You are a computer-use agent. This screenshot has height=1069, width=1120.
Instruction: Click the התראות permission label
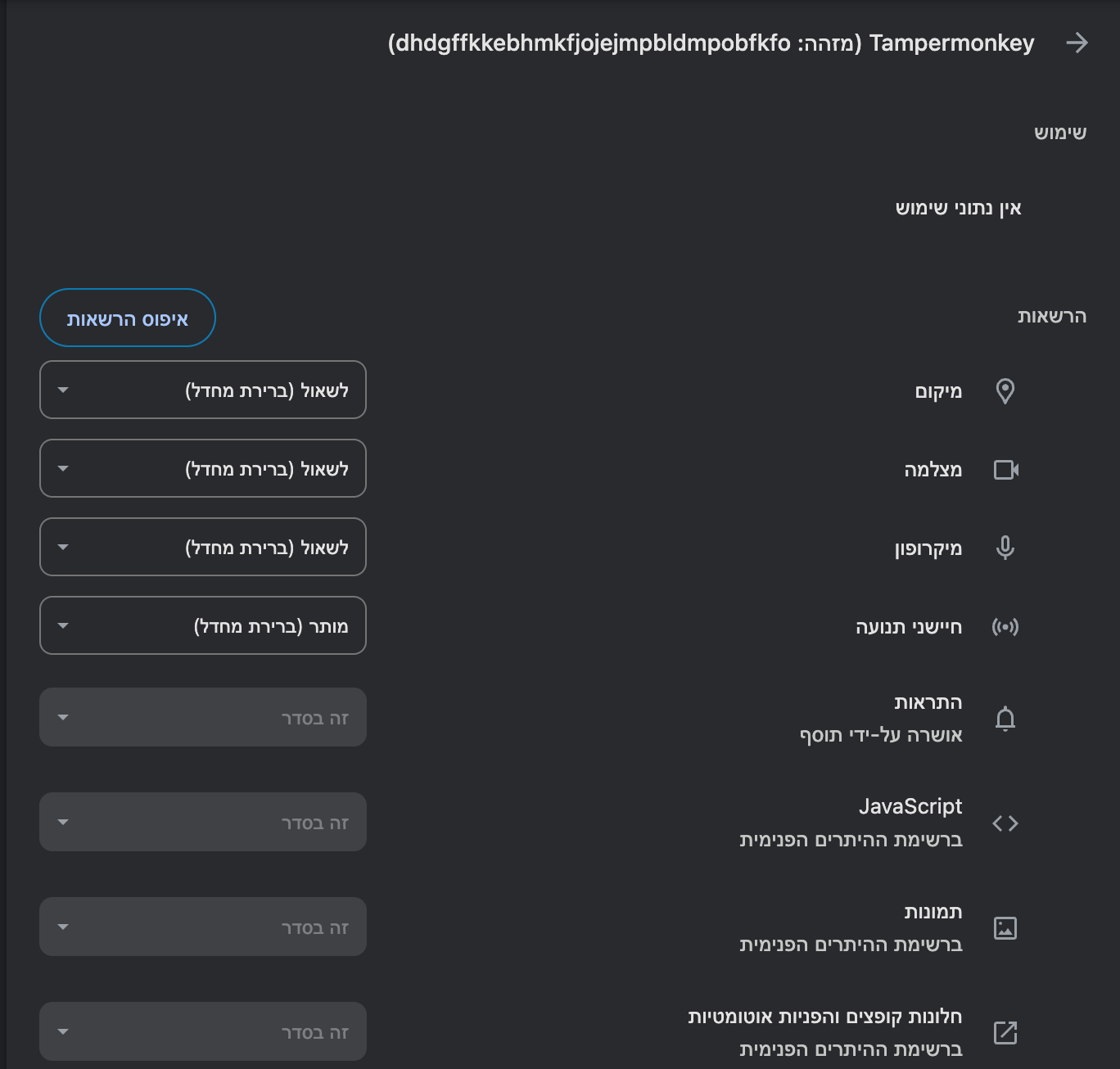point(928,702)
